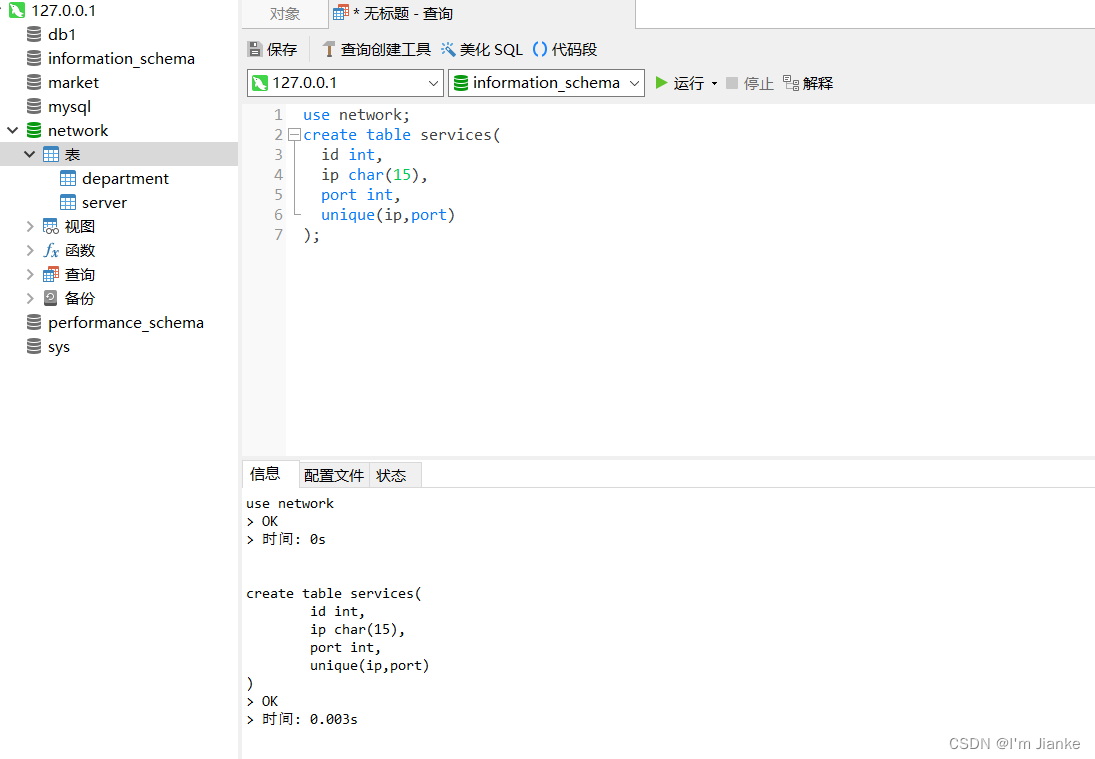Click the 'use network' output line

tap(290, 503)
